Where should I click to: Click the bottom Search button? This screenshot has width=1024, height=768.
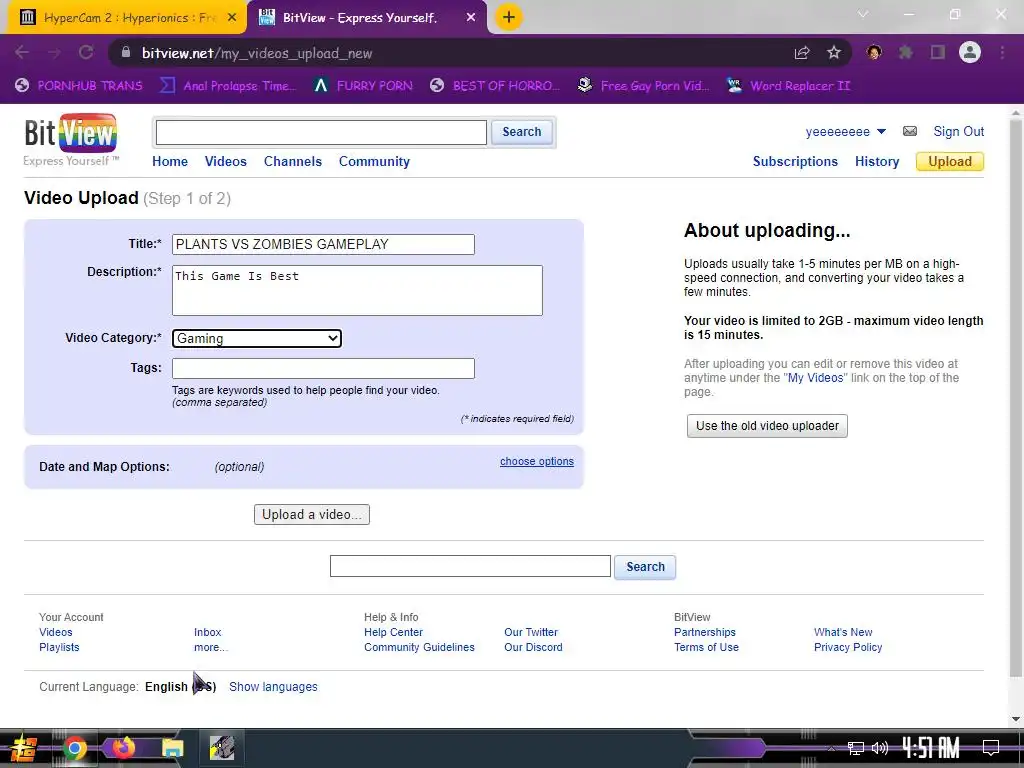[x=645, y=567]
